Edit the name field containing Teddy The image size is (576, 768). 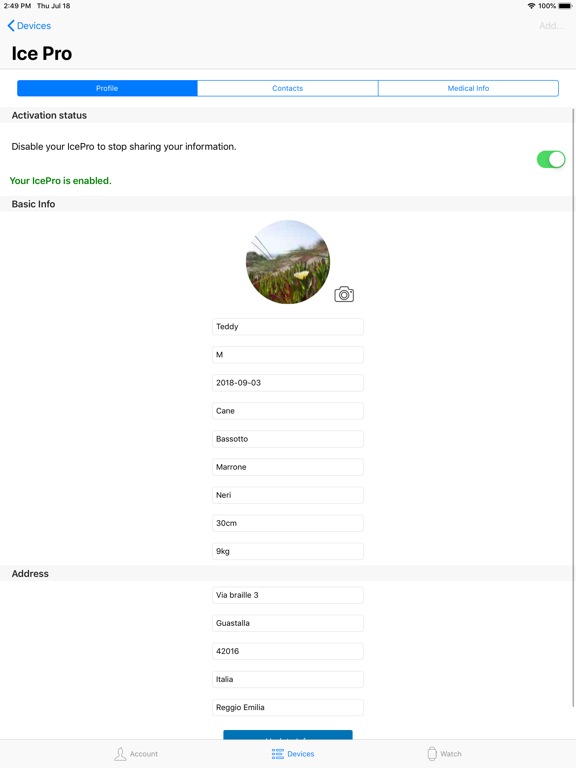click(x=288, y=327)
